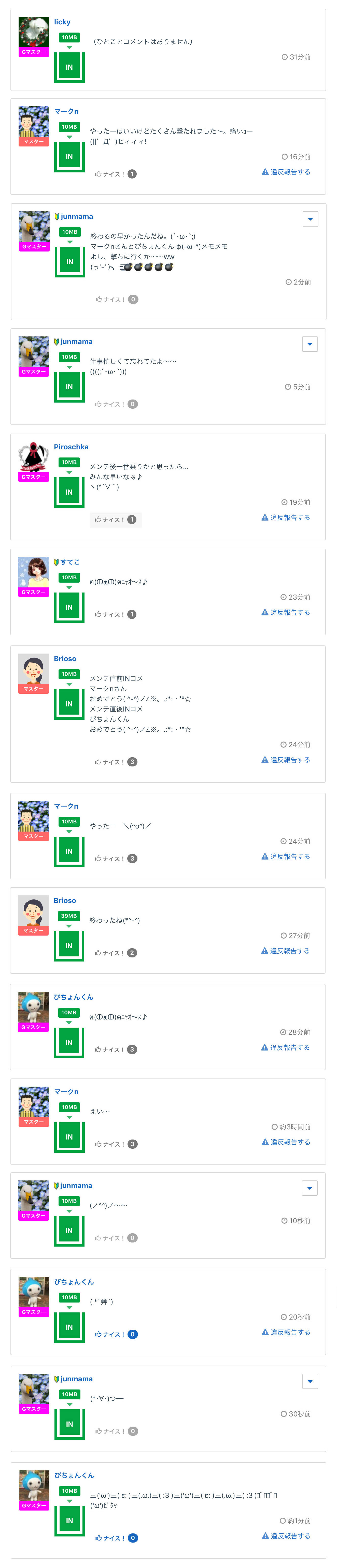Click Piroschka's red-hooded avatar icon

click(34, 457)
